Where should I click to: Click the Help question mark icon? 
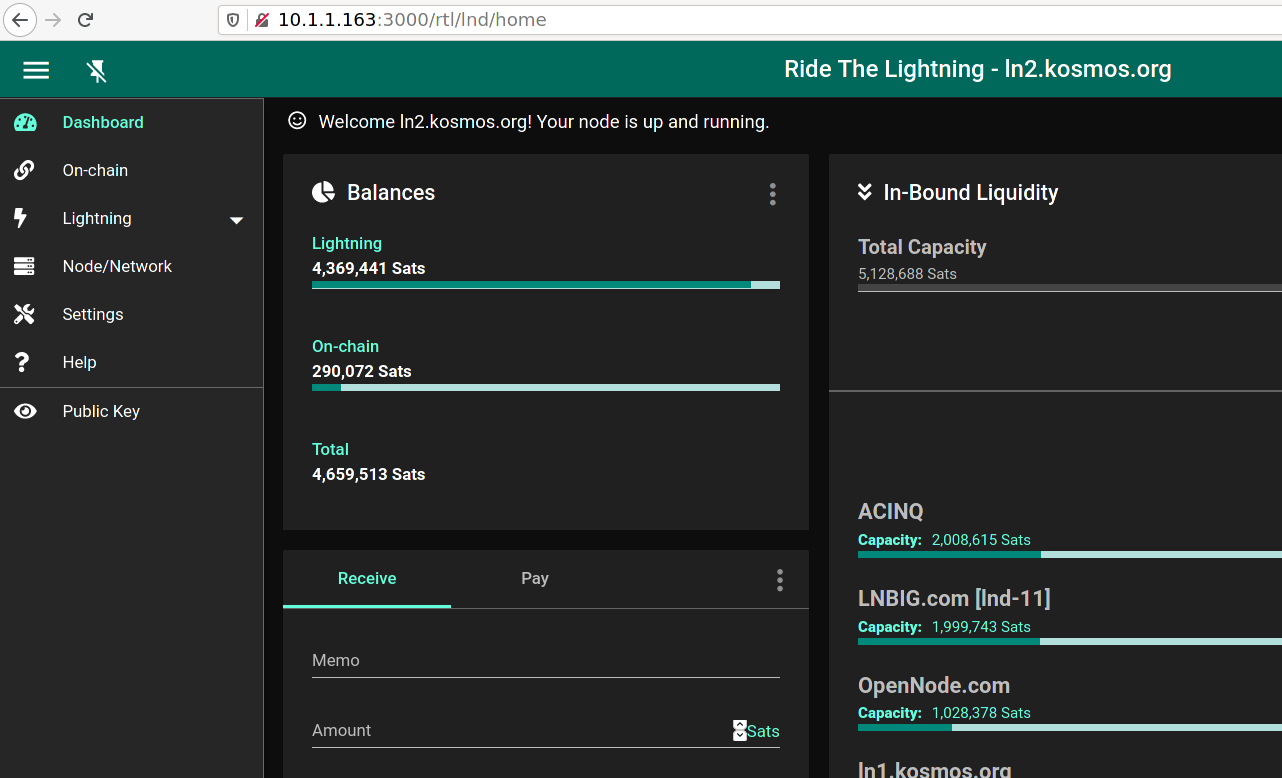pyautogui.click(x=22, y=362)
